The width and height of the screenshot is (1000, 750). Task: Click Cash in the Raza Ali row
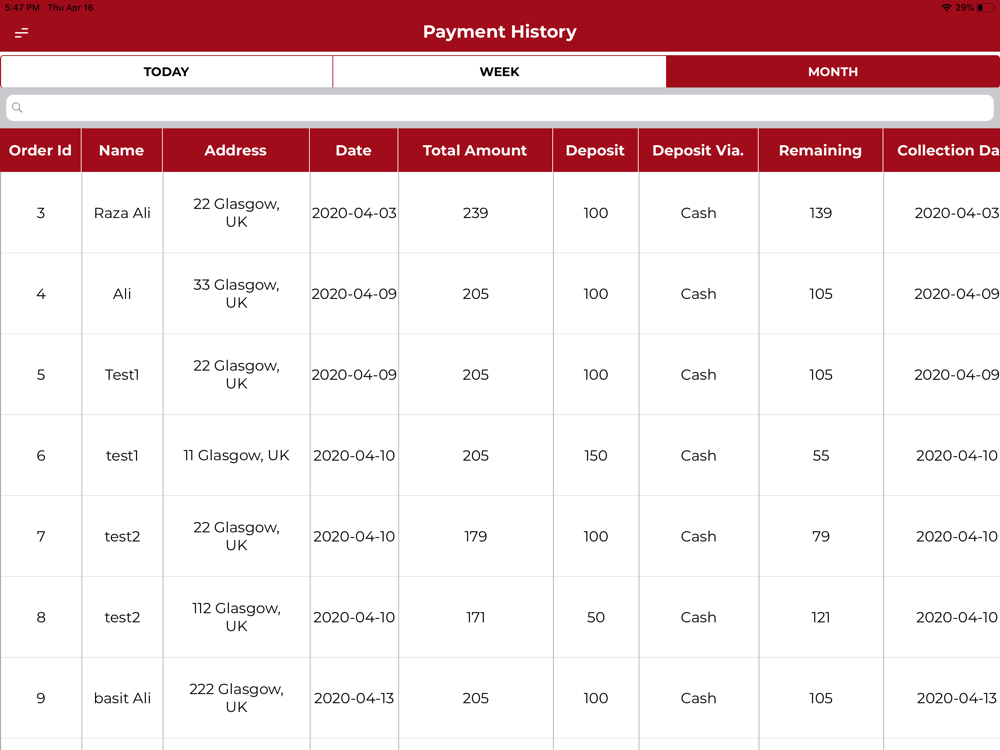(x=698, y=213)
